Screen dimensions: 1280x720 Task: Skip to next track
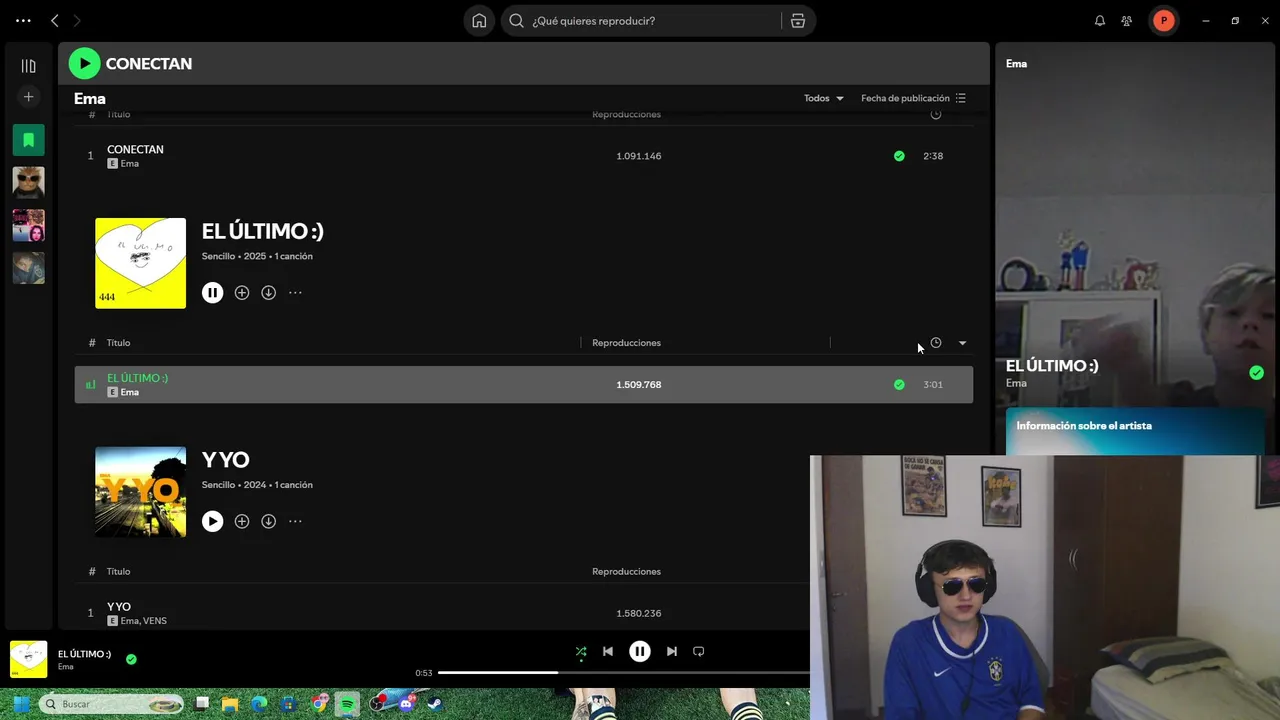click(672, 652)
